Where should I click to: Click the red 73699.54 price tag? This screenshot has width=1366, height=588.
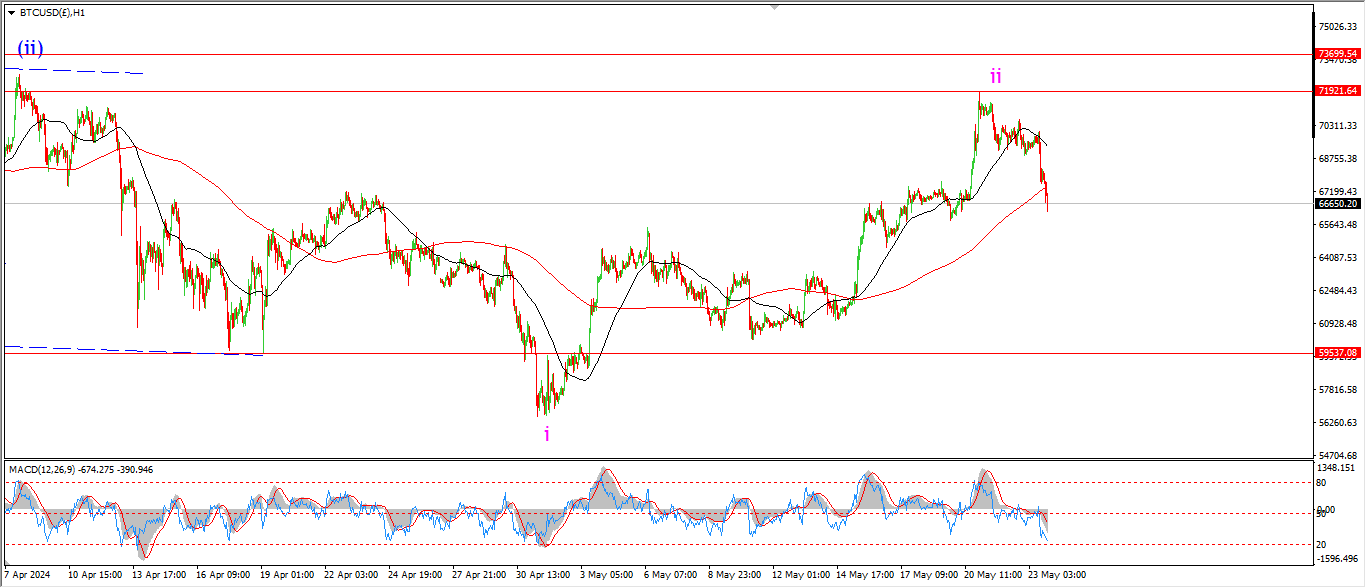coord(1337,54)
